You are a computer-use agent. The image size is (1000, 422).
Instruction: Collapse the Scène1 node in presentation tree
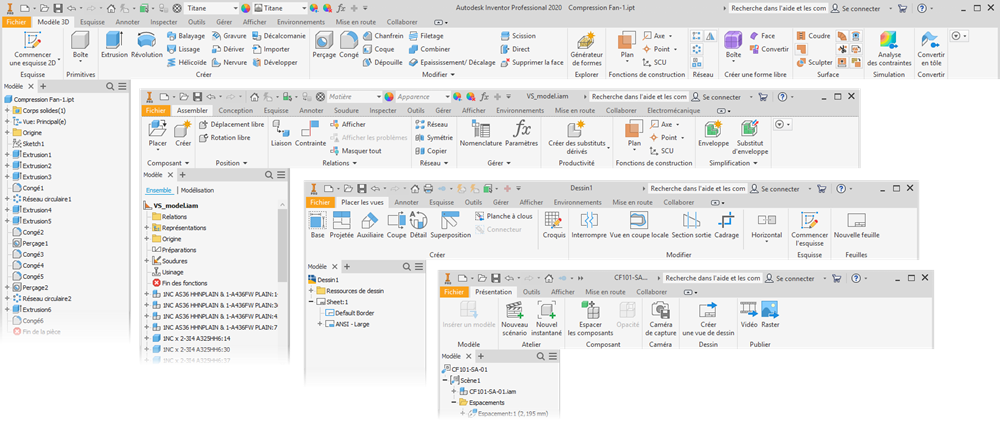[x=445, y=380]
